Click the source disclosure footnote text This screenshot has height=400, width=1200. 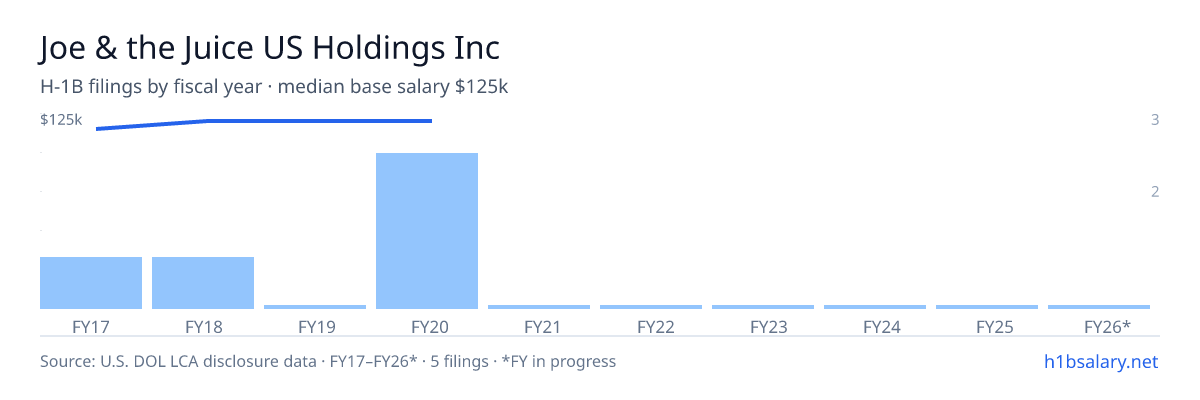[328, 361]
